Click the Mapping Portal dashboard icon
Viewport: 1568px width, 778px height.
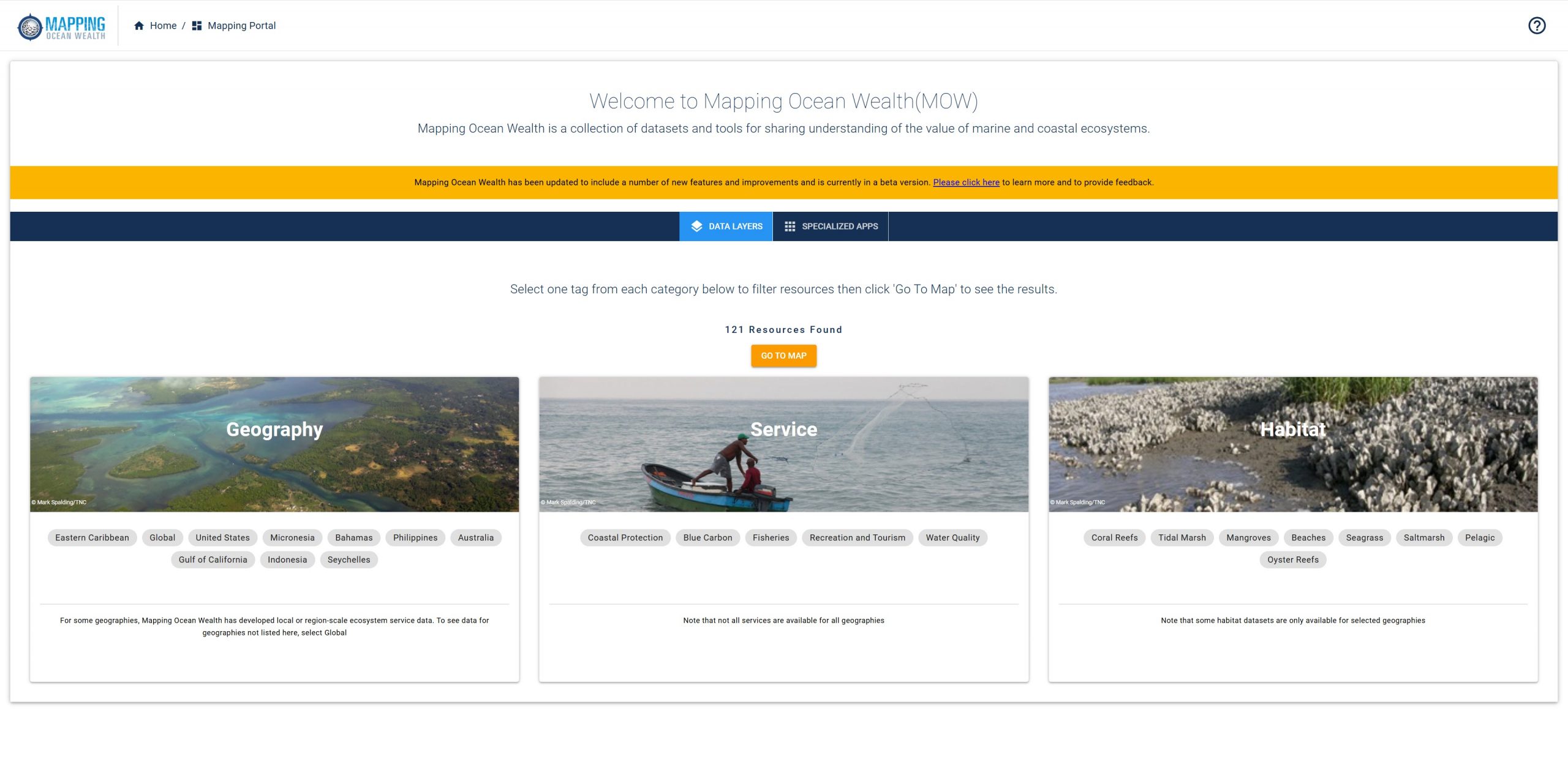point(197,26)
